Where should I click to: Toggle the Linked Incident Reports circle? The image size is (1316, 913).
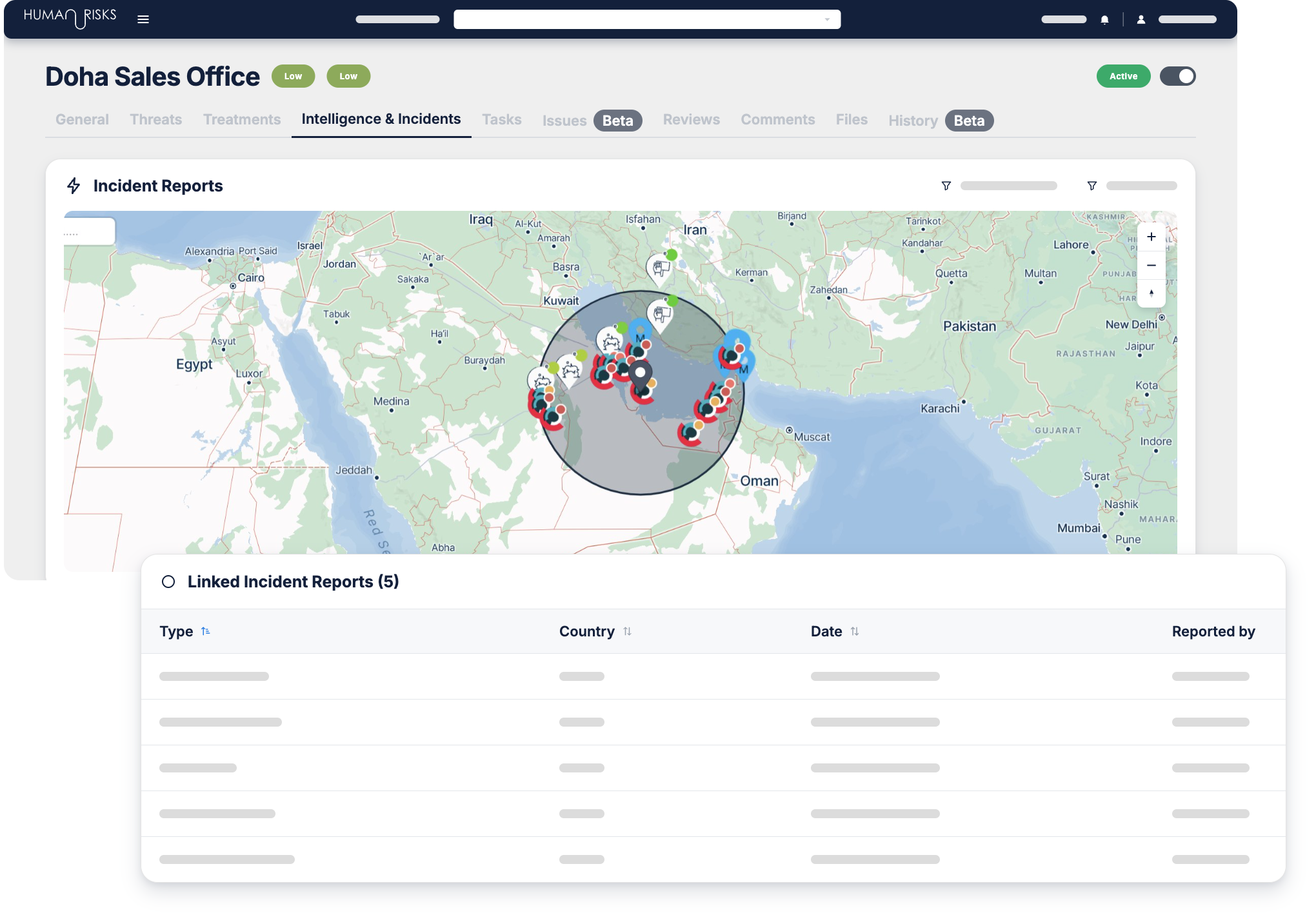[168, 582]
